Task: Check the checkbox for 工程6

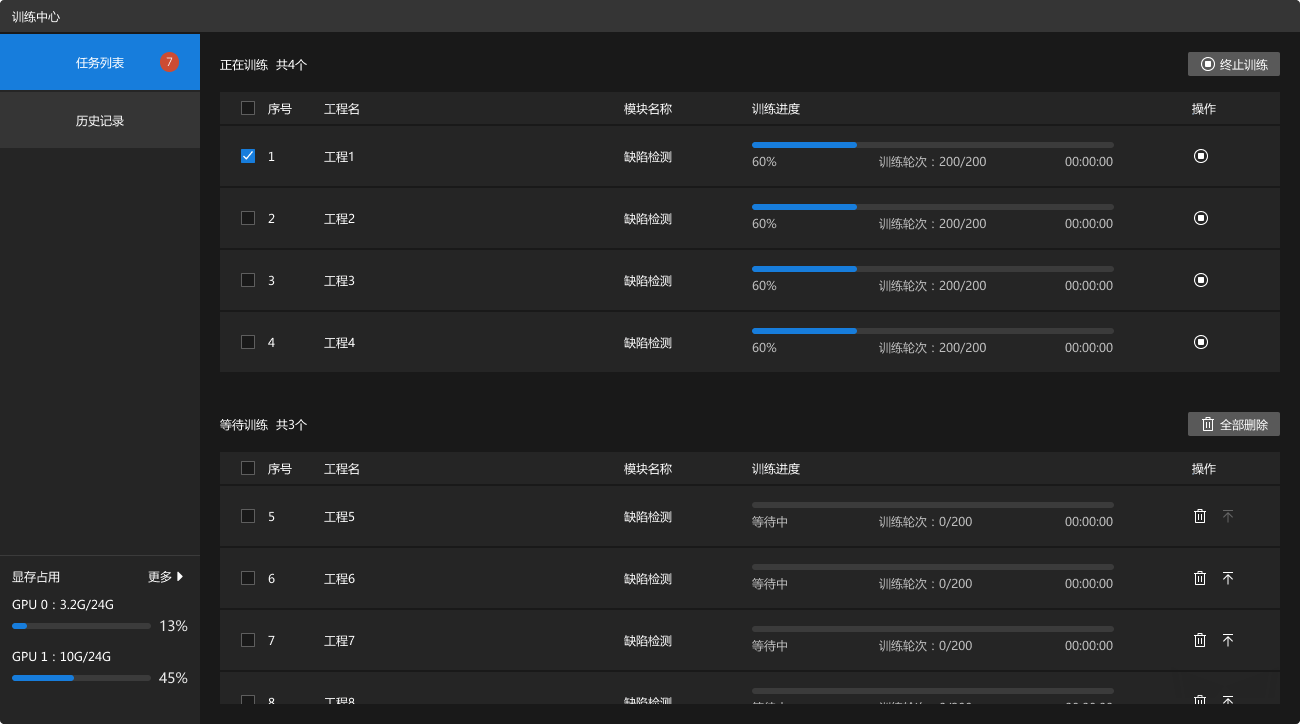Action: point(248,578)
